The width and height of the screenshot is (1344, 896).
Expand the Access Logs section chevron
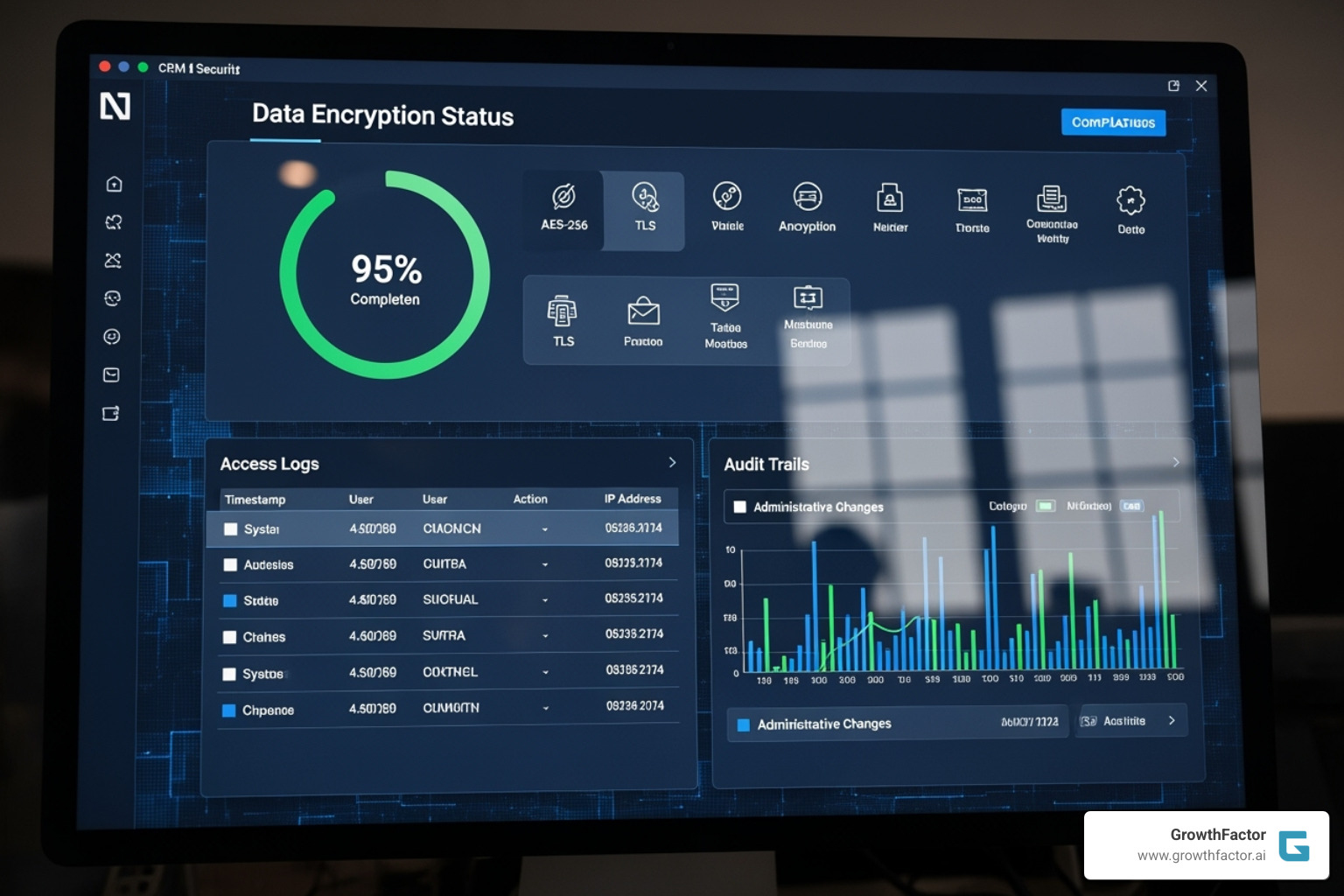point(672,462)
